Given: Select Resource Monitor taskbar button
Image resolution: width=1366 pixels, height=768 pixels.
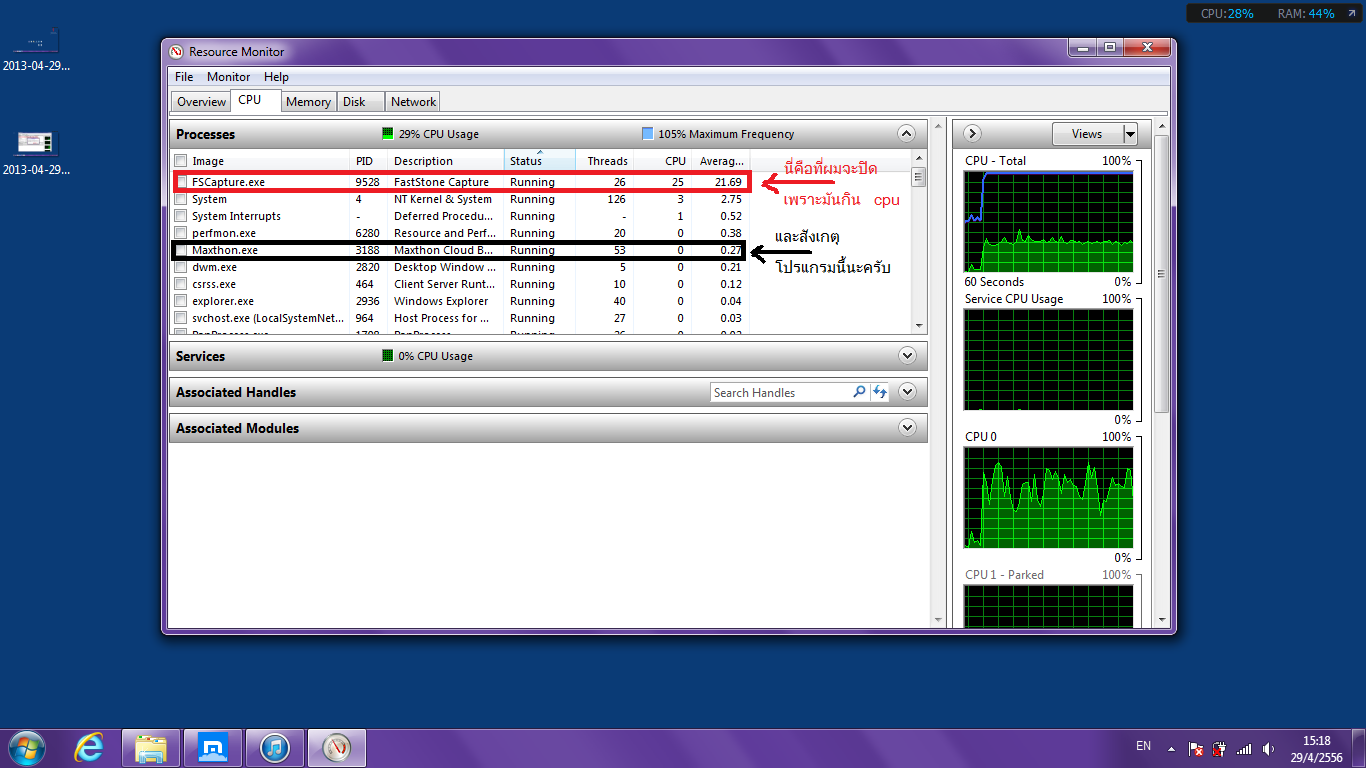Looking at the screenshot, I should [337, 747].
